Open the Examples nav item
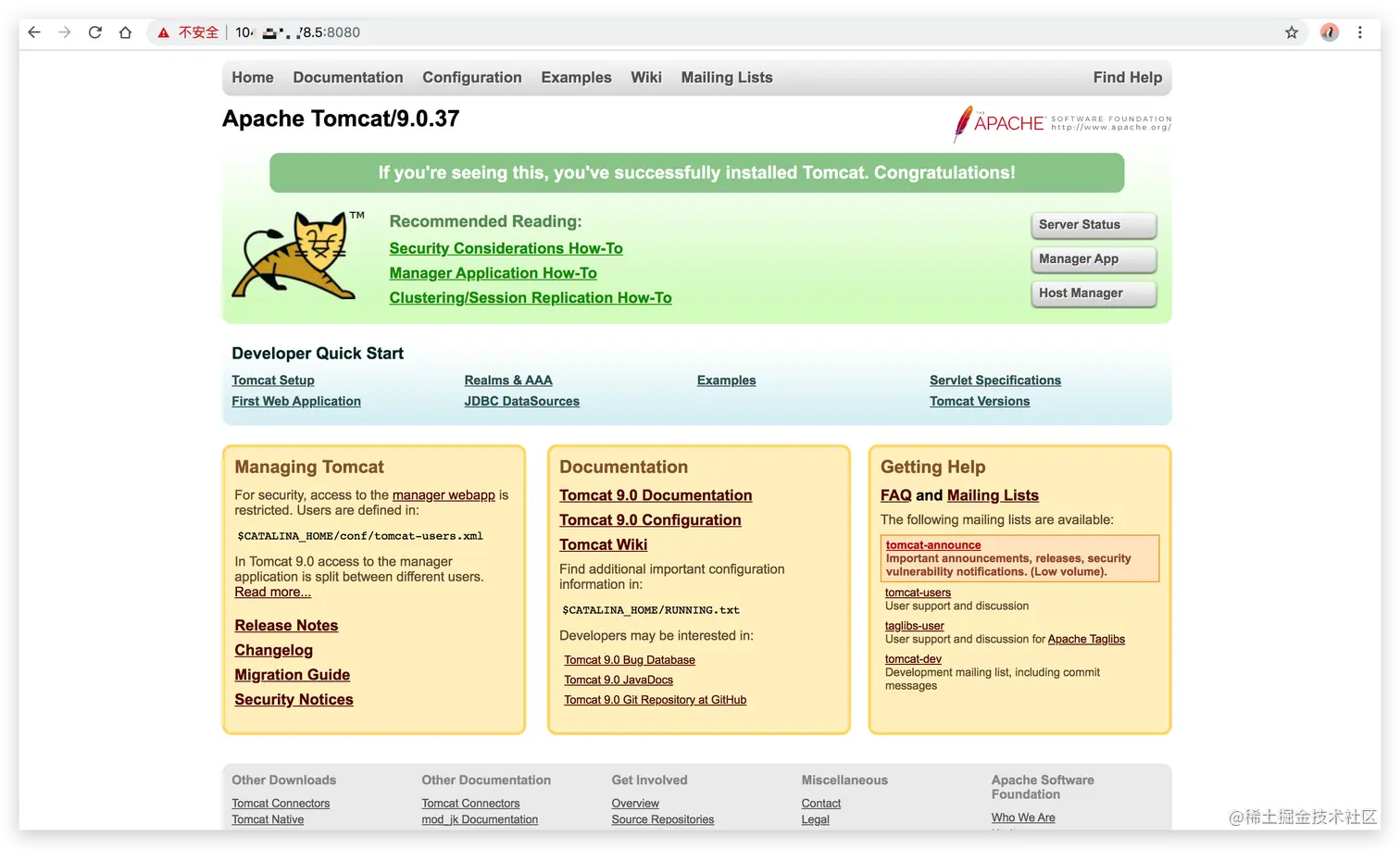Screen dimensions: 1400x849 576,78
